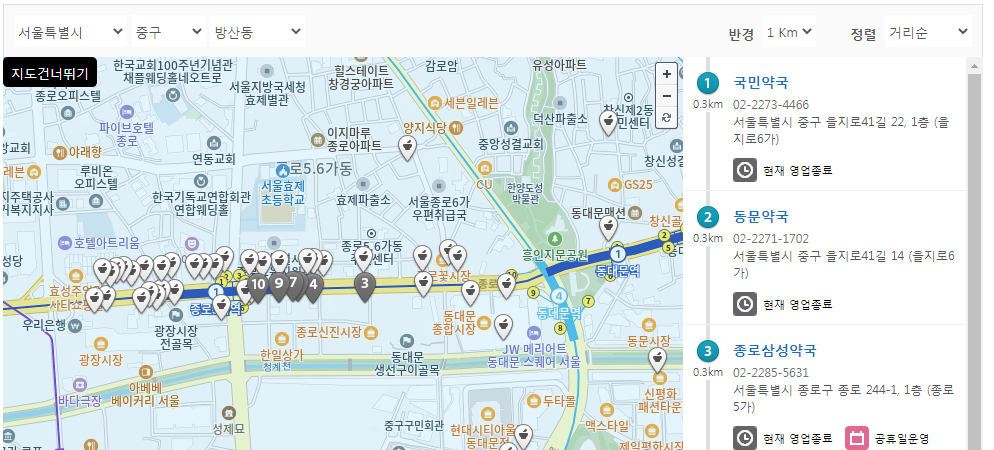The width and height of the screenshot is (994, 450).
Task: Click phone number 02-2285-5631
Action: click(771, 373)
